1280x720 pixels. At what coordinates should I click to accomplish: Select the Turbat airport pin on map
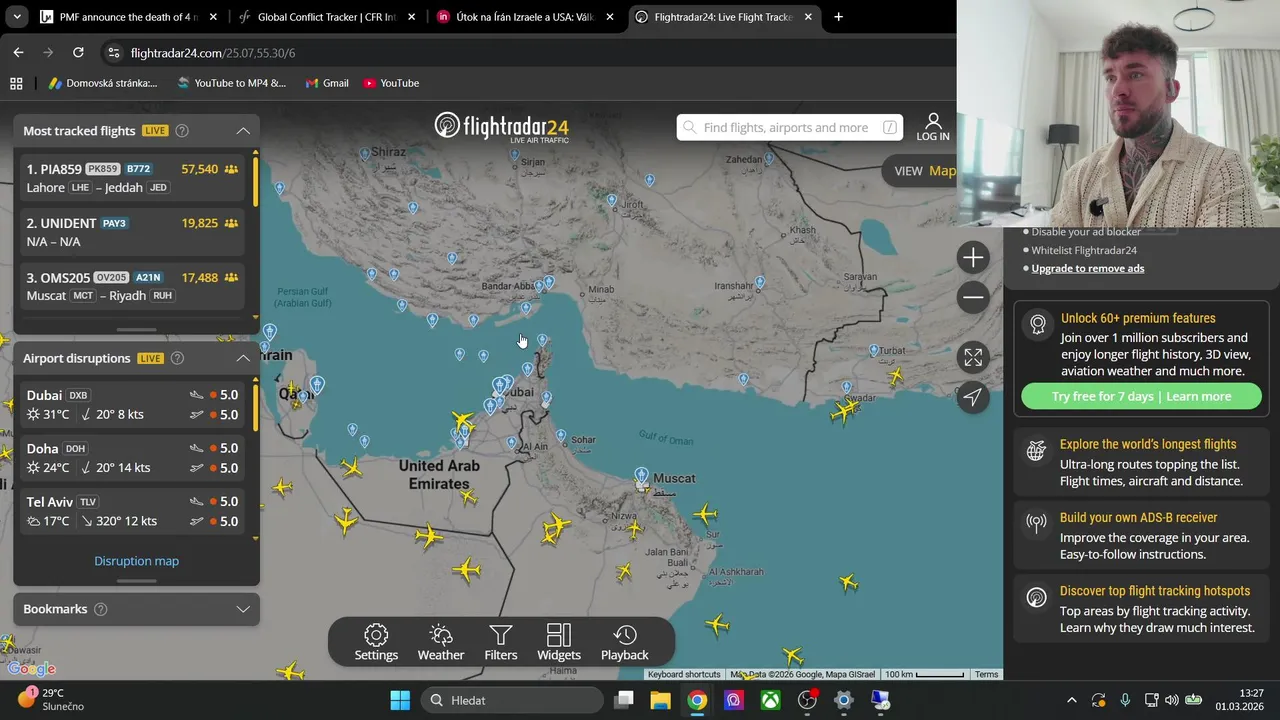point(873,350)
